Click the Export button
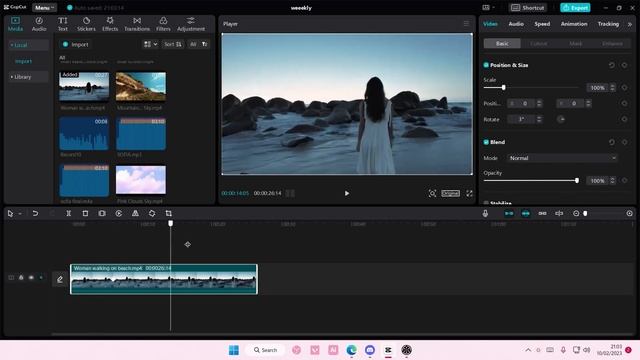The height and width of the screenshot is (360, 640). 575,7
